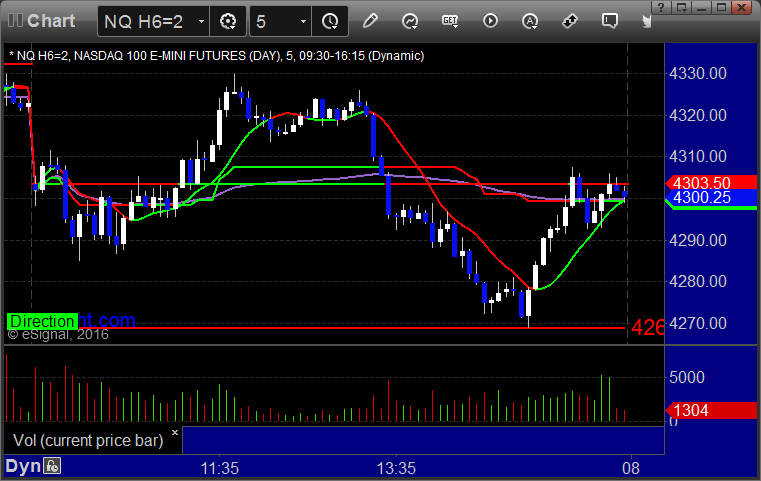Image resolution: width=761 pixels, height=481 pixels.
Task: Expand the interval 5 dropdown arrow
Action: coord(303,21)
